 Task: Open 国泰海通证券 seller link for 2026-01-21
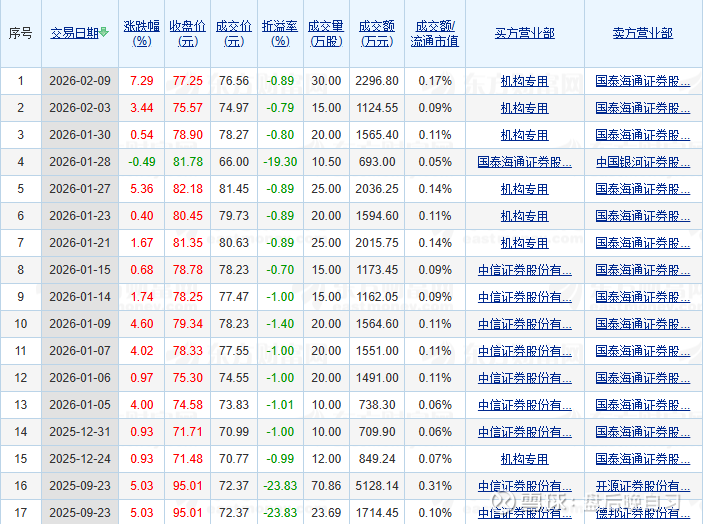(642, 243)
